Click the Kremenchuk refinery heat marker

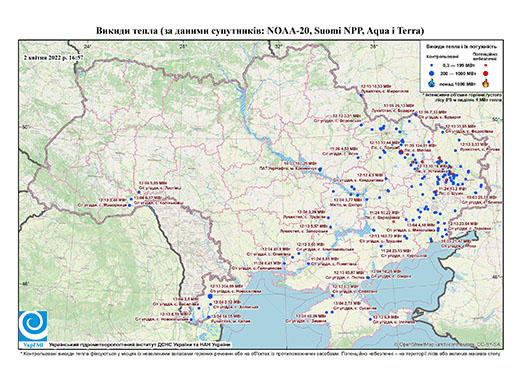320,170
